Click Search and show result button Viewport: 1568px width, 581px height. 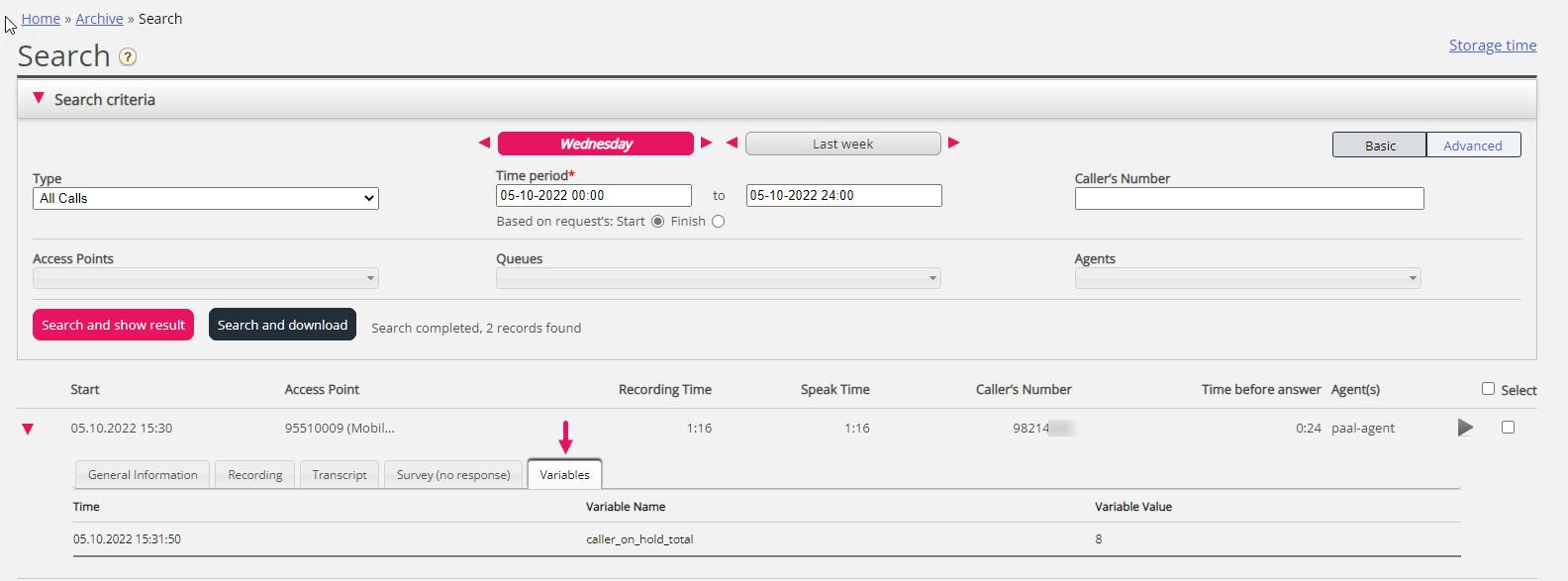click(113, 325)
